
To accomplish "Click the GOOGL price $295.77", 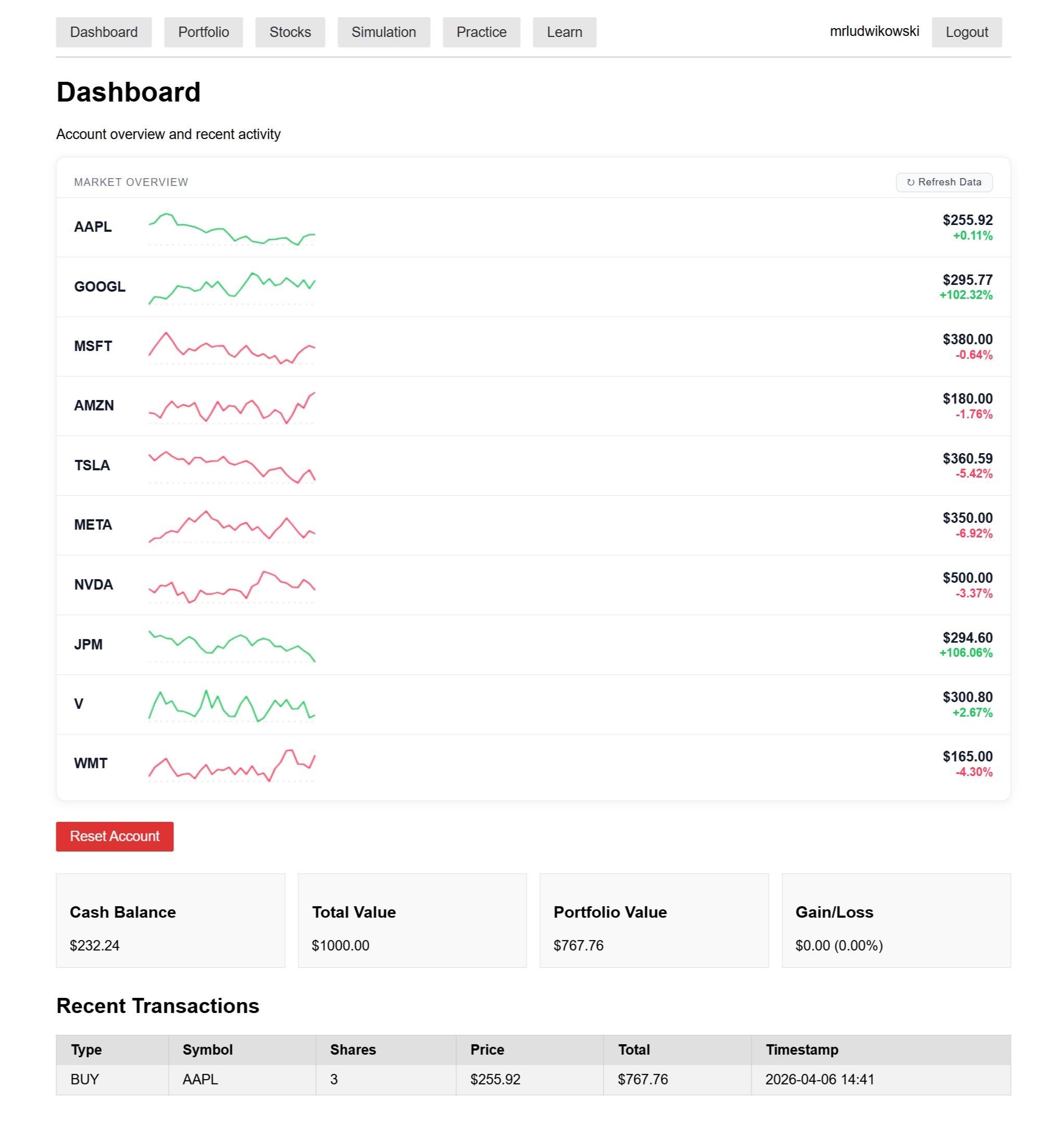I will (x=968, y=280).
